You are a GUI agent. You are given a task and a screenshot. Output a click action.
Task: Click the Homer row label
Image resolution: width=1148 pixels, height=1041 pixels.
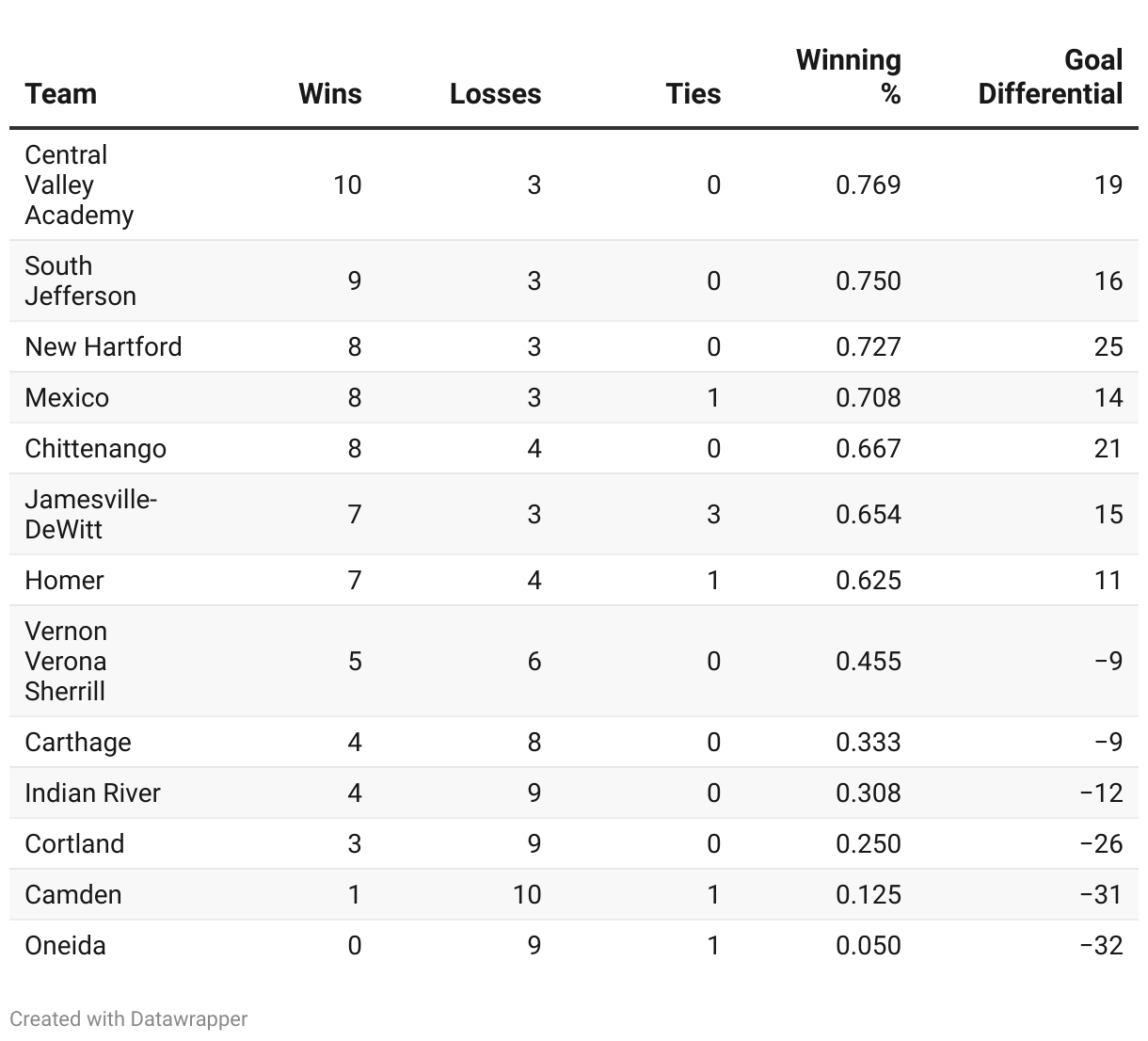64,581
